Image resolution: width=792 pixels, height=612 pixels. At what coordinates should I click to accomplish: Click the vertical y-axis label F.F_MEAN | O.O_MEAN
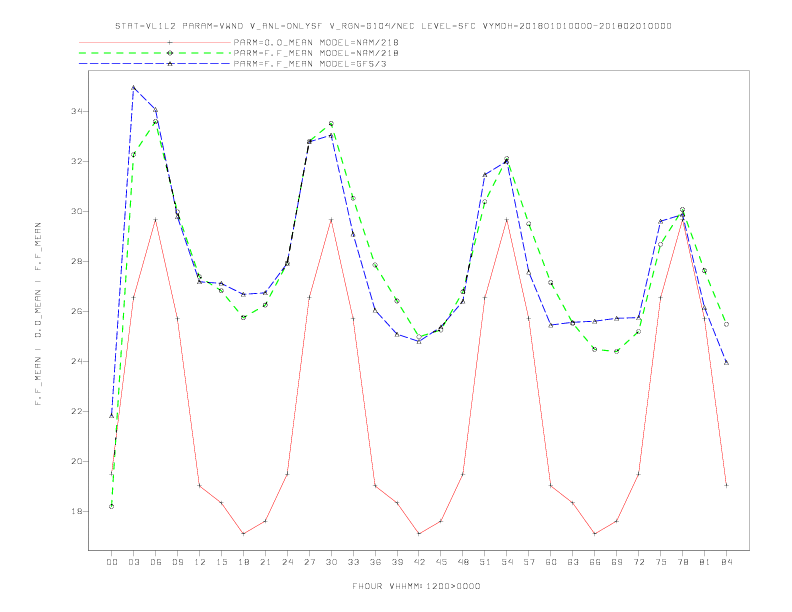[38, 314]
